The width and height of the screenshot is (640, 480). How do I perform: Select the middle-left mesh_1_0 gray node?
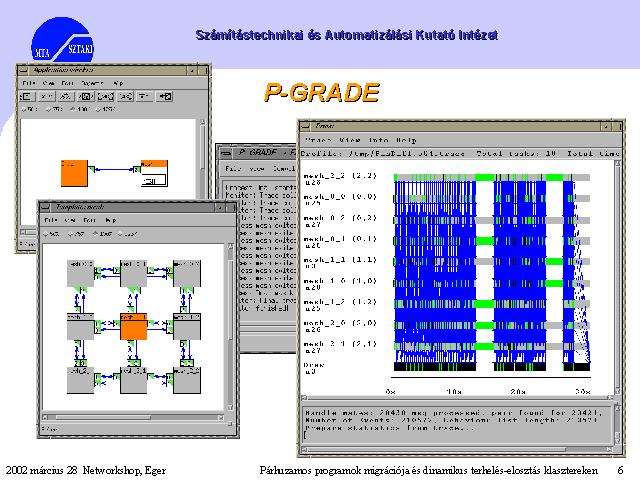(80, 327)
